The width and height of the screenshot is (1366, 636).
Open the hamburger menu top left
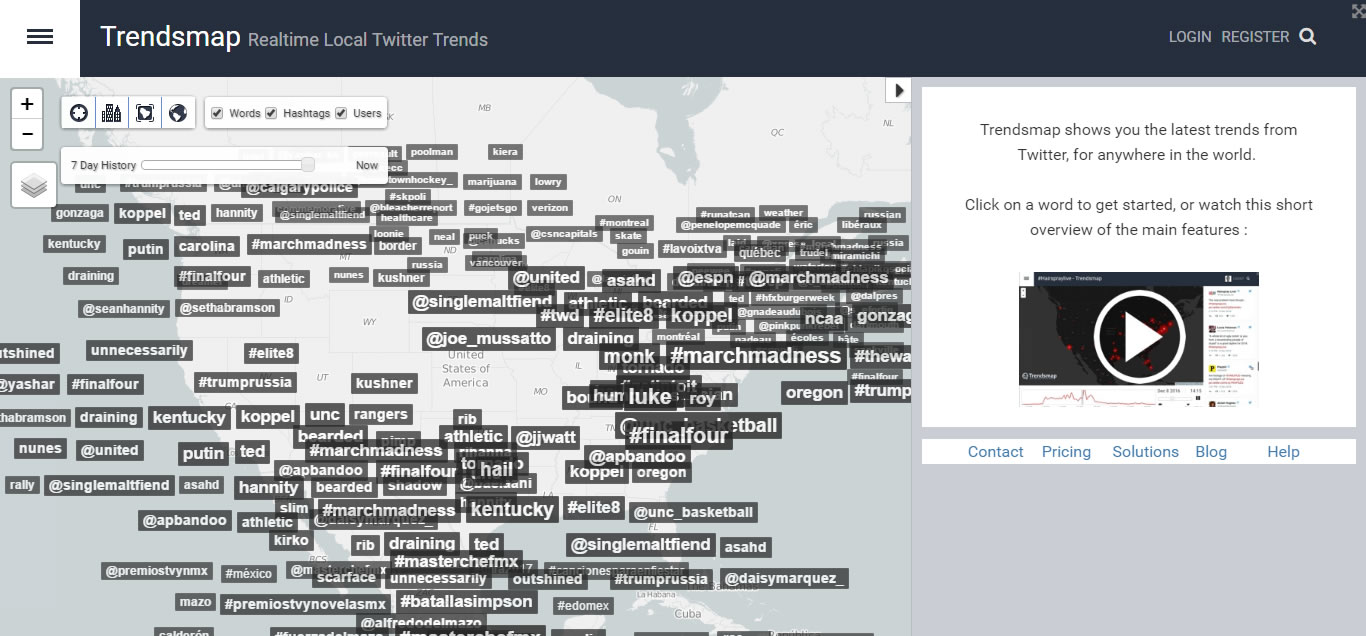coord(39,35)
